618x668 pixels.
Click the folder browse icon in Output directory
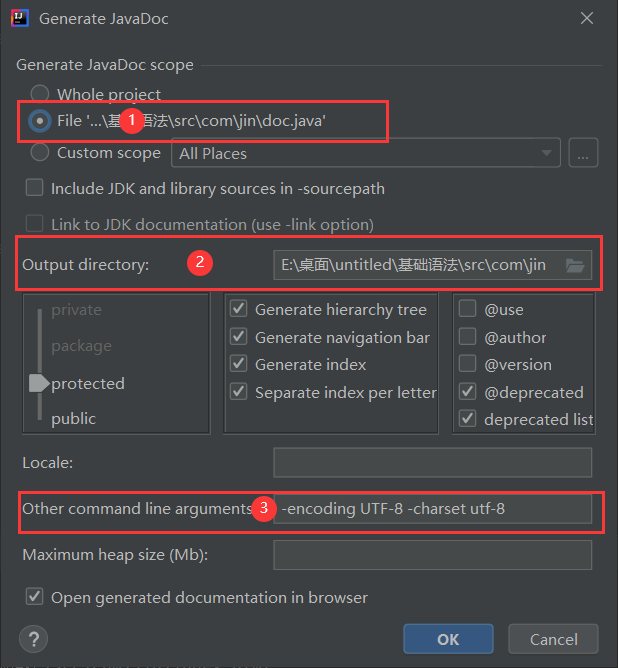point(574,265)
